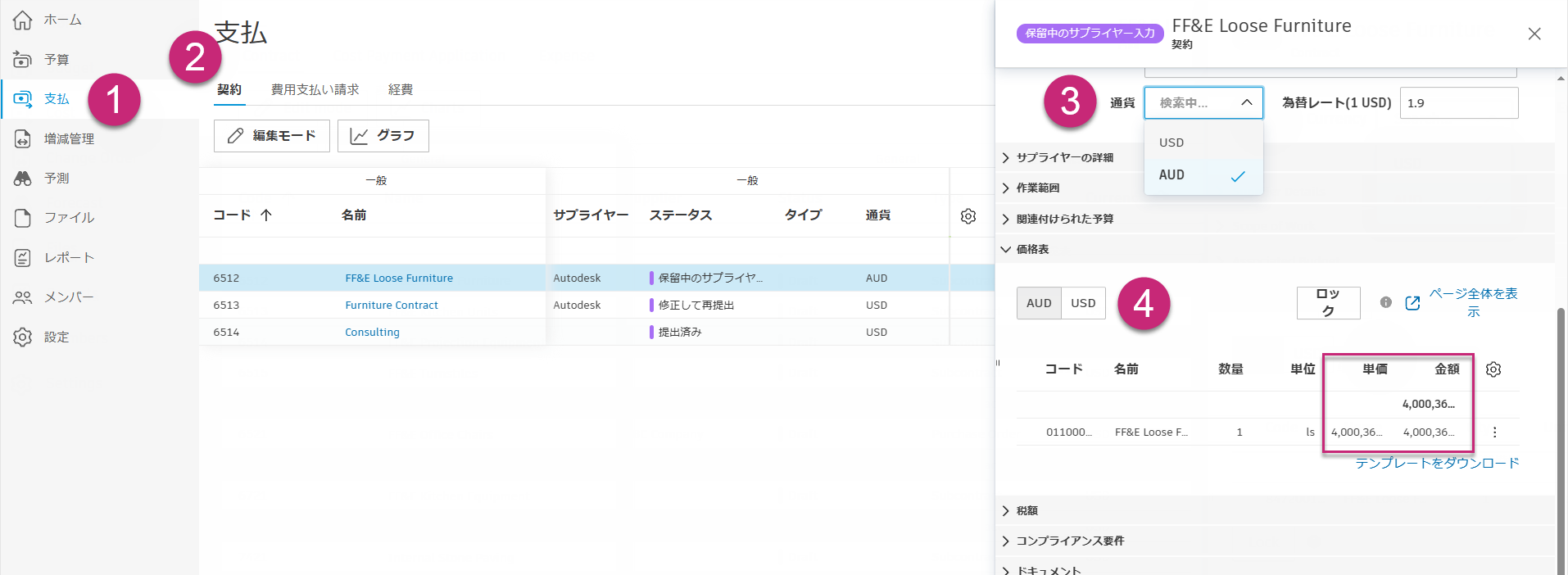The height and width of the screenshot is (575, 1568).
Task: Switch price table to USD toggle
Action: point(1083,303)
